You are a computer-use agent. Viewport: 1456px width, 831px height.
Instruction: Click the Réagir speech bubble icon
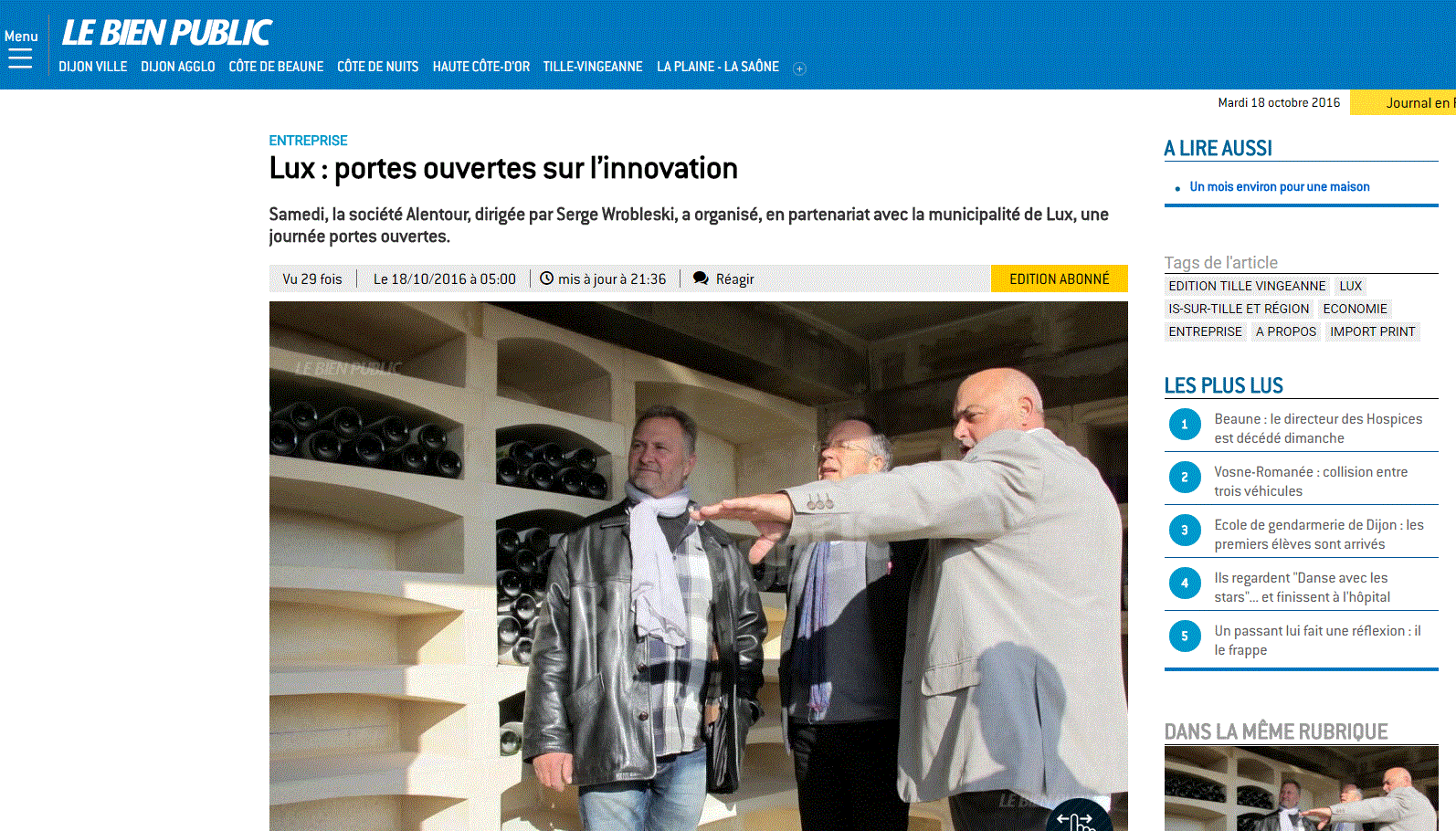(701, 279)
